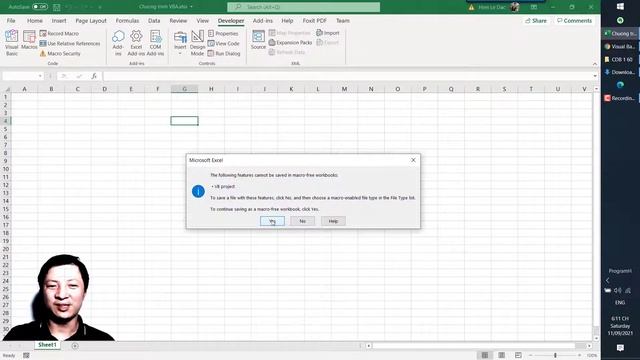Click the Select All corner button
This screenshot has width=640, height=360.
[x=6, y=89]
